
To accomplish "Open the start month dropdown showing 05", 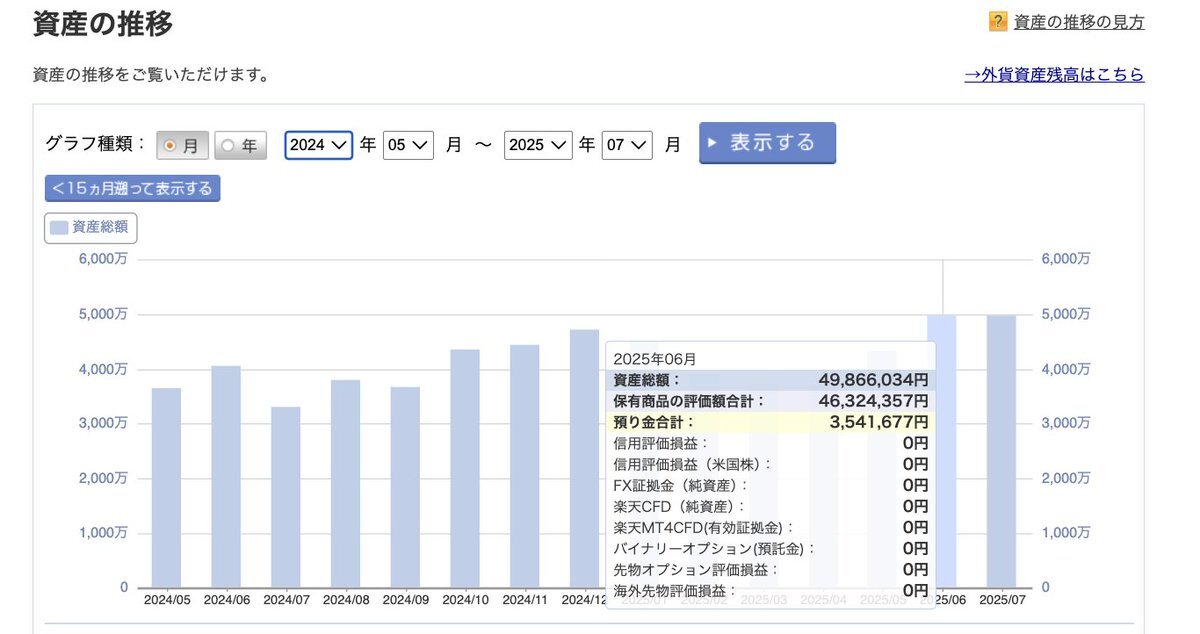I will click(x=408, y=145).
